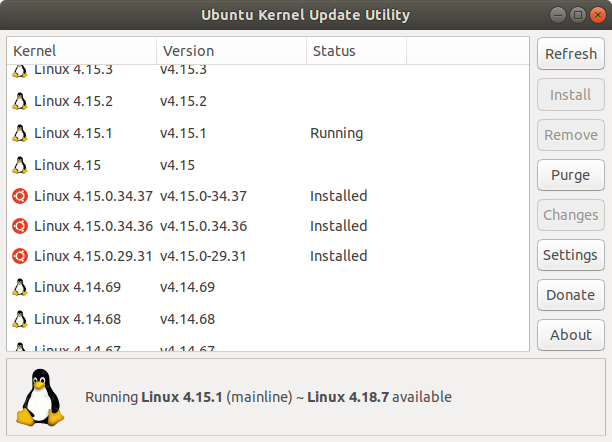Click the Install button
The image size is (612, 442).
(571, 94)
